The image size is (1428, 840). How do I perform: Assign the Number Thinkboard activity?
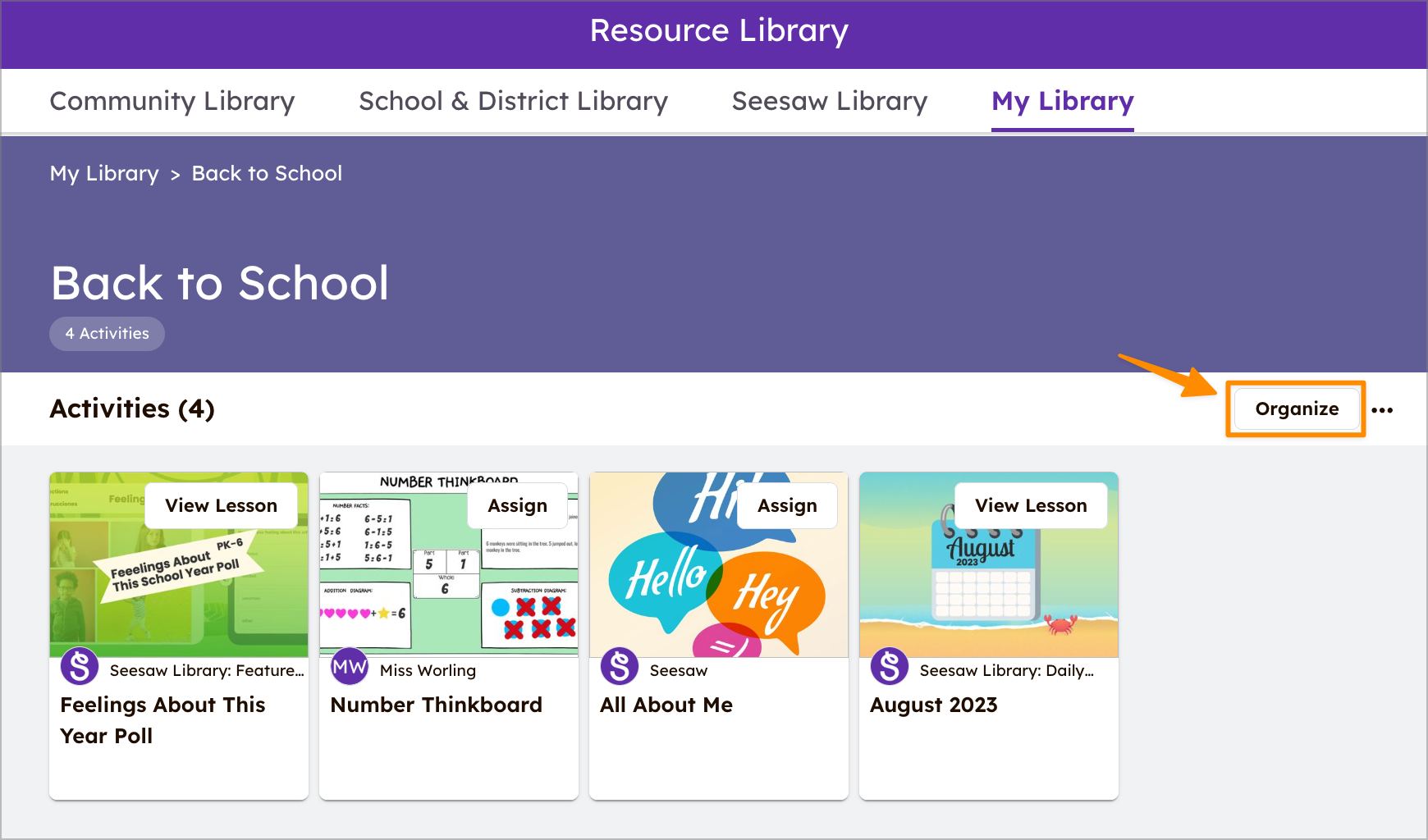pyautogui.click(x=517, y=505)
